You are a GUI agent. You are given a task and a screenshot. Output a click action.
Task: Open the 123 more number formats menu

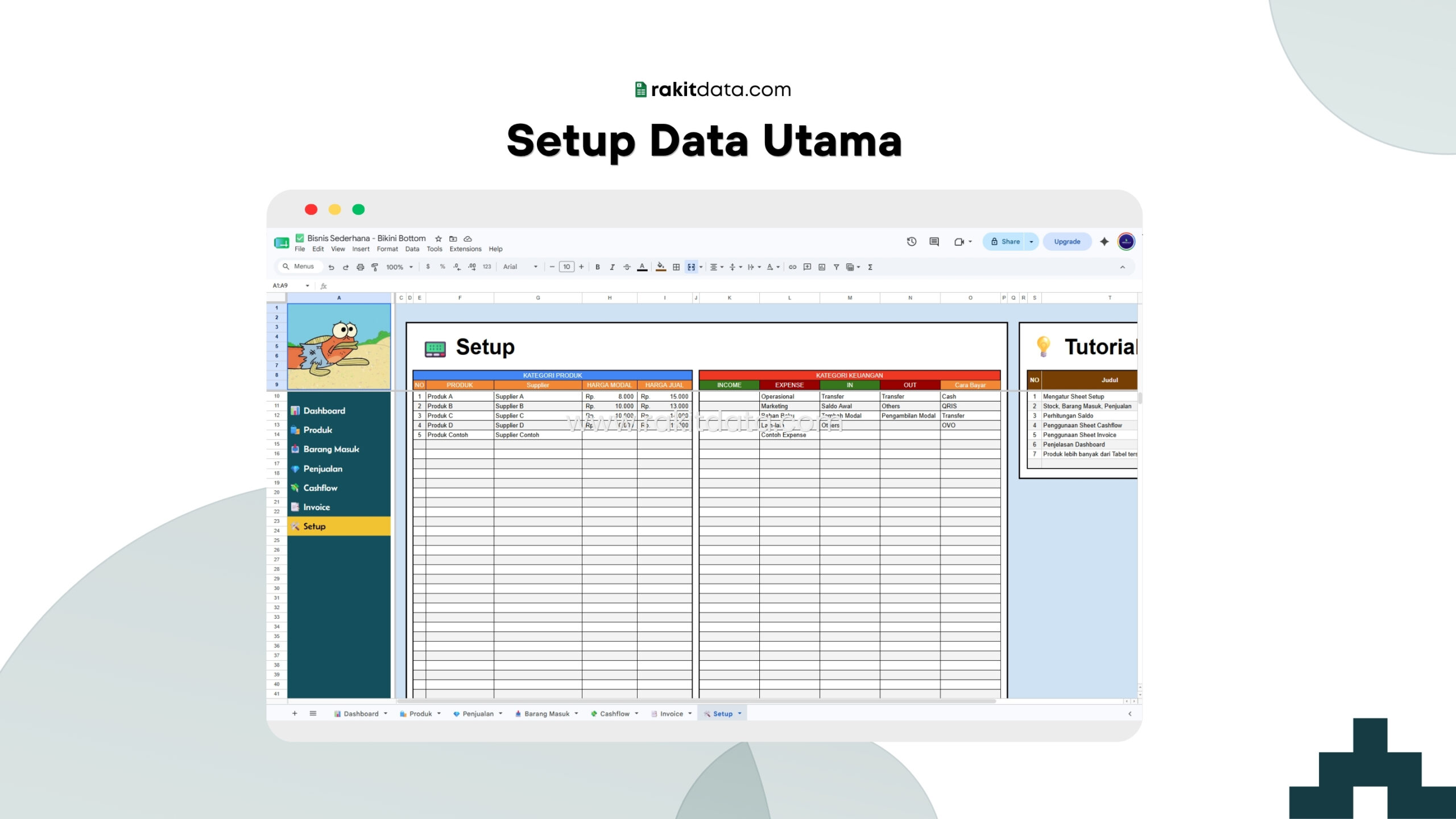click(x=487, y=267)
